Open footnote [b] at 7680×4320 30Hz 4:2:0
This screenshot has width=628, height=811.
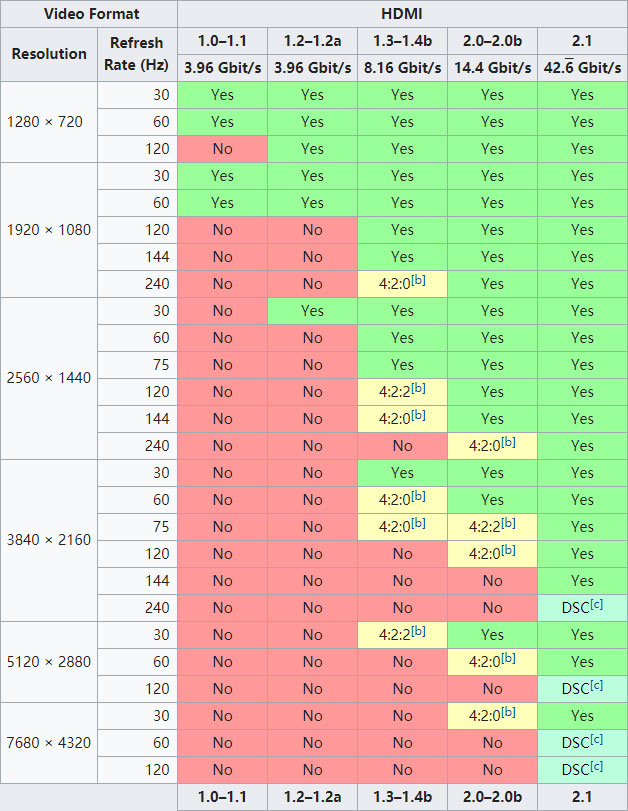(x=508, y=712)
